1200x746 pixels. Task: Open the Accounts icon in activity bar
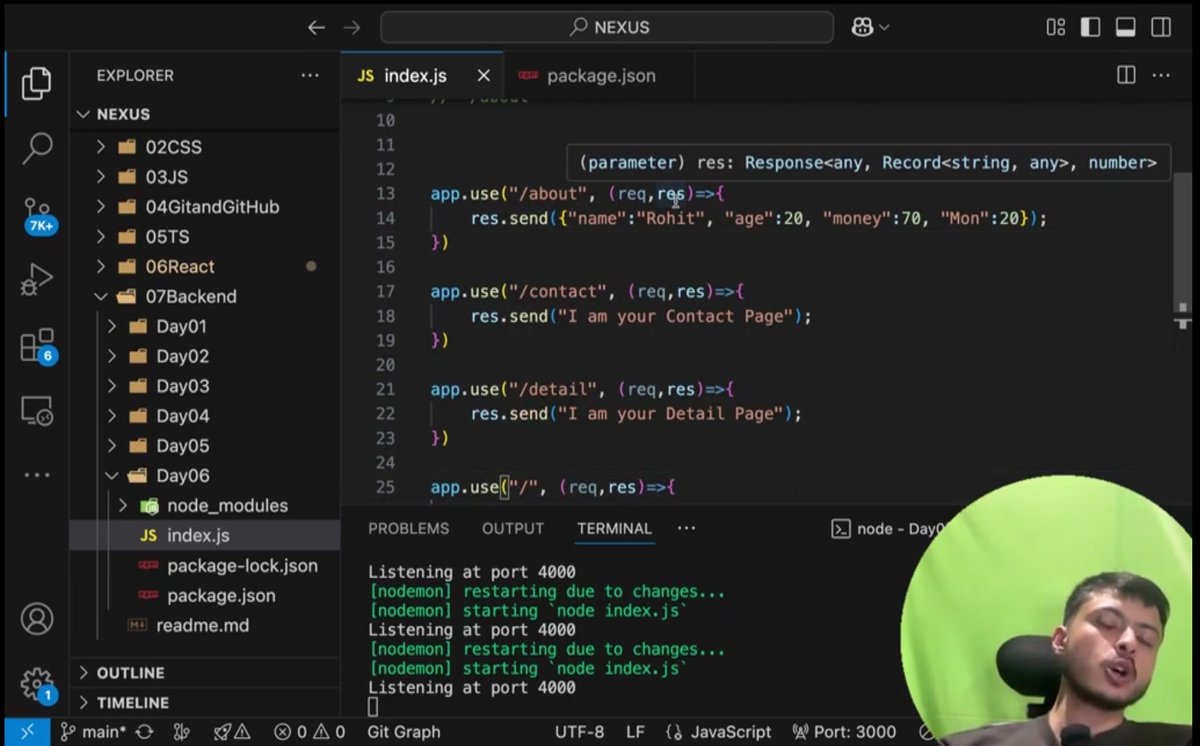37,619
